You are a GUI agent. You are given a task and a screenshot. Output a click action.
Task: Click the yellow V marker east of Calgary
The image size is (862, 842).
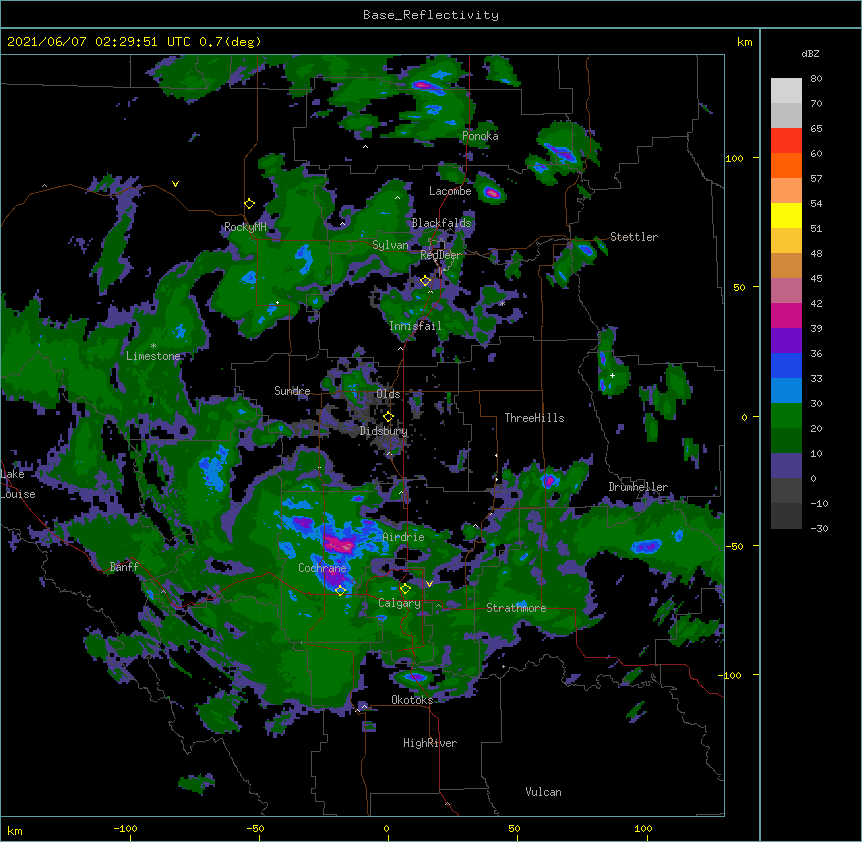click(x=429, y=584)
